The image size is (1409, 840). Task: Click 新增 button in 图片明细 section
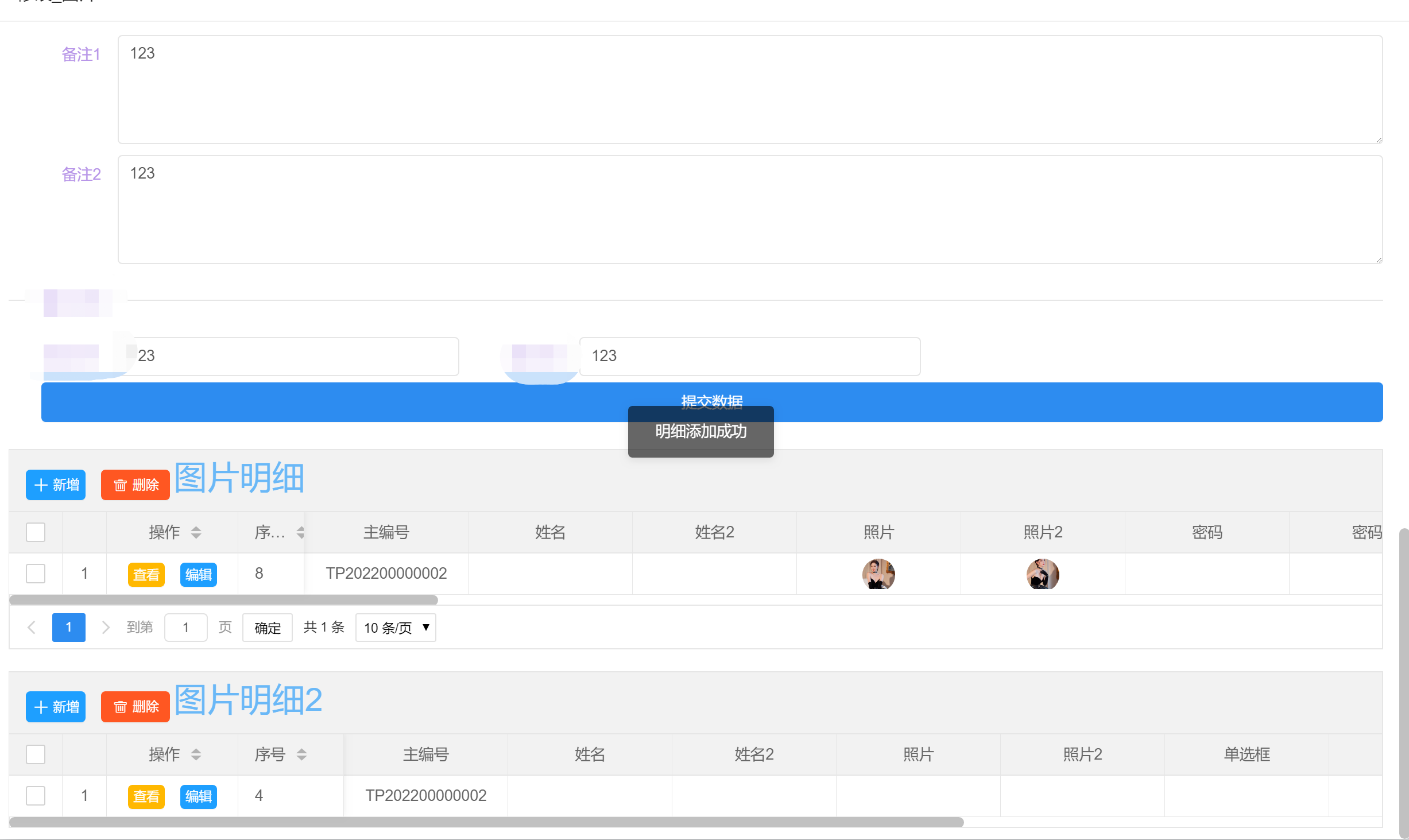point(56,485)
